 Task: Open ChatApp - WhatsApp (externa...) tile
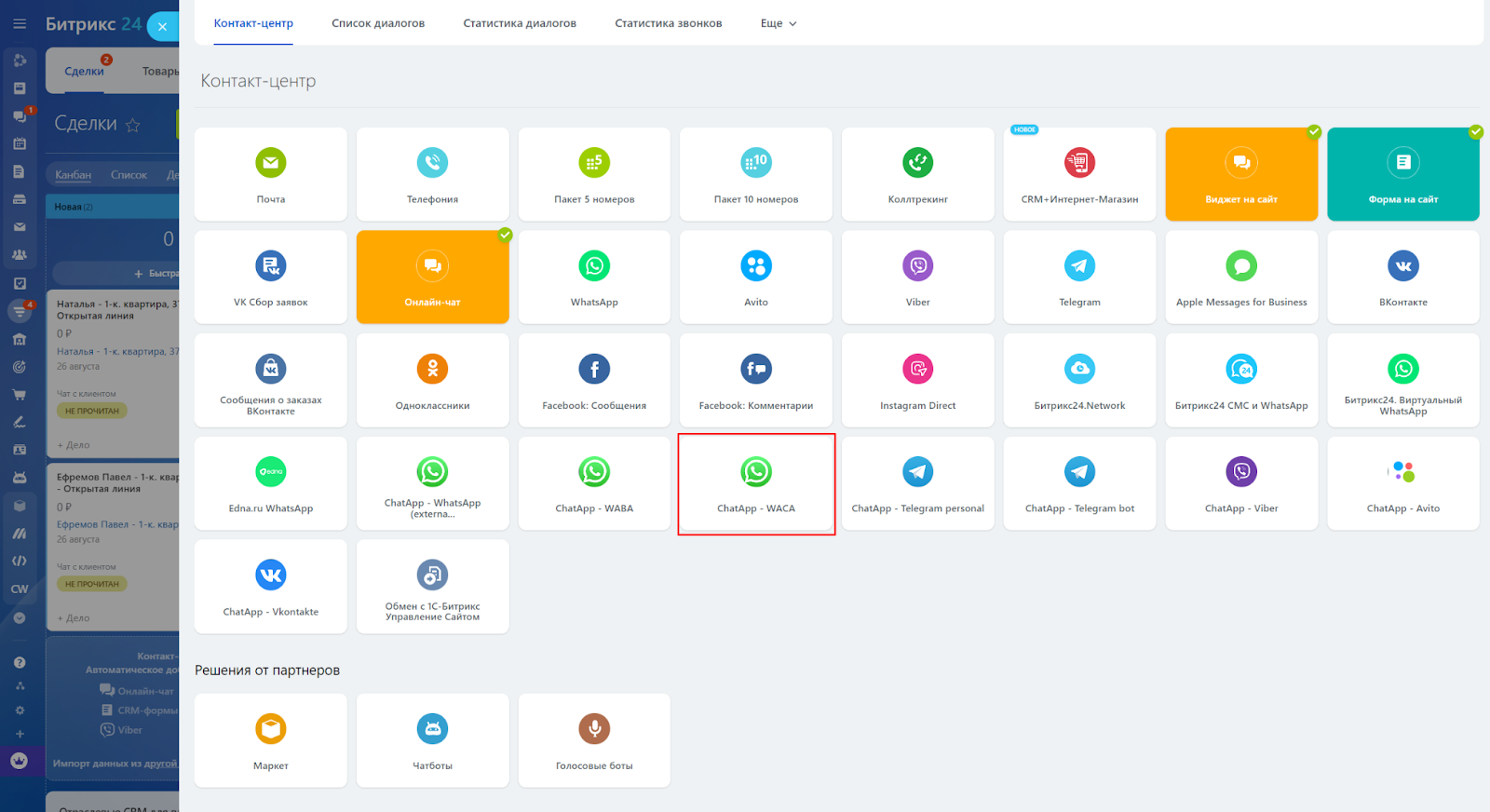coord(432,483)
